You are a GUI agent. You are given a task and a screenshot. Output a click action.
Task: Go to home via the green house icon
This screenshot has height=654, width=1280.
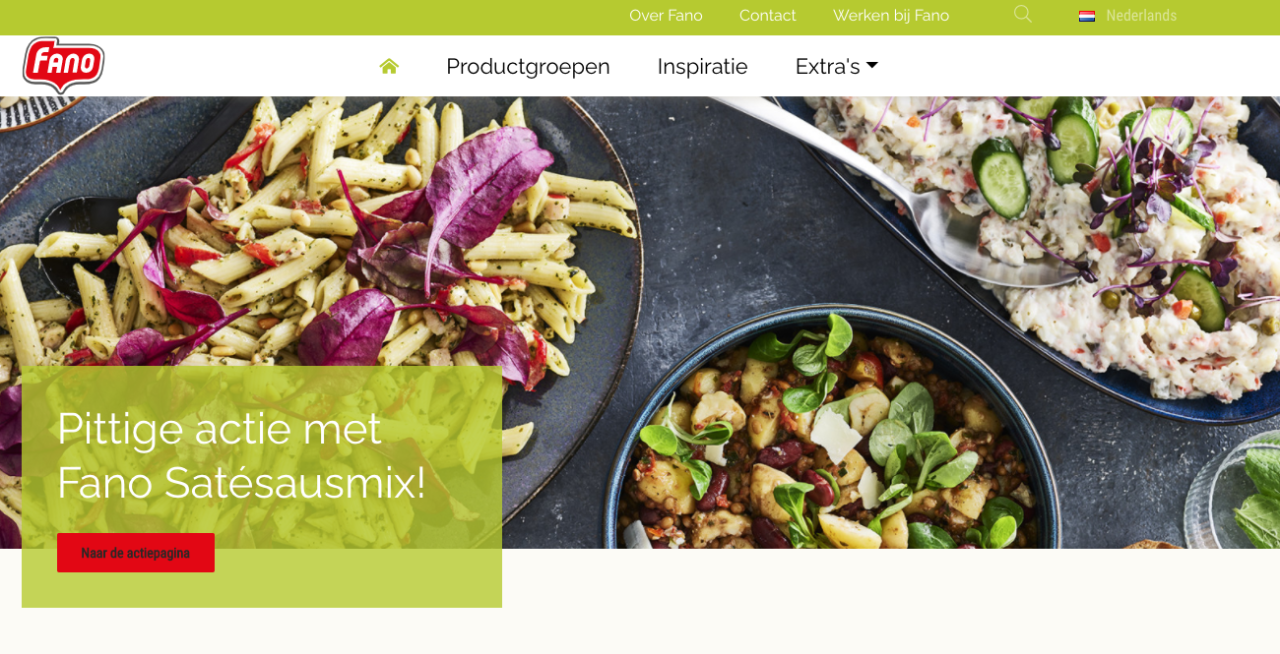(x=389, y=66)
